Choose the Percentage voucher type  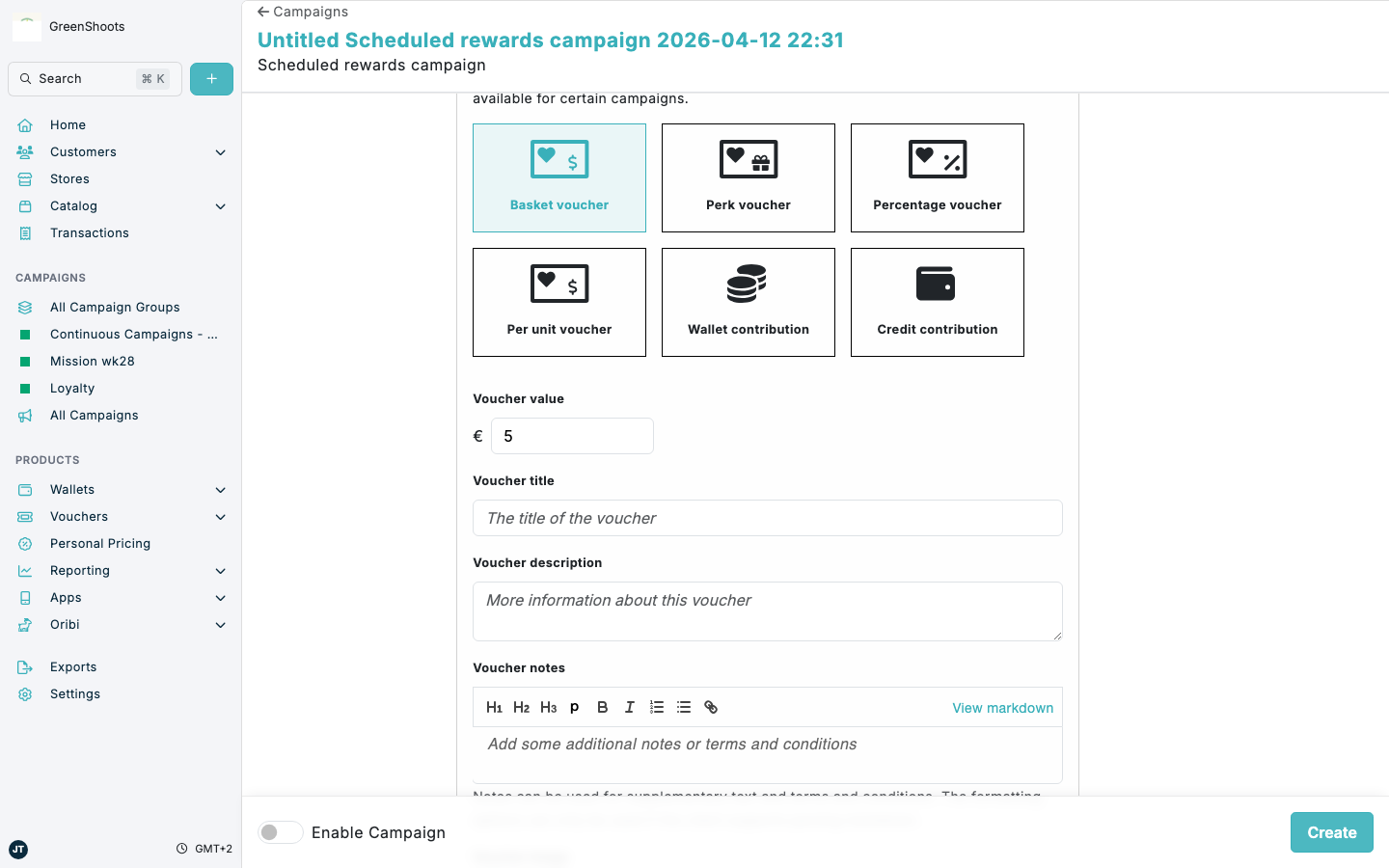pos(938,177)
